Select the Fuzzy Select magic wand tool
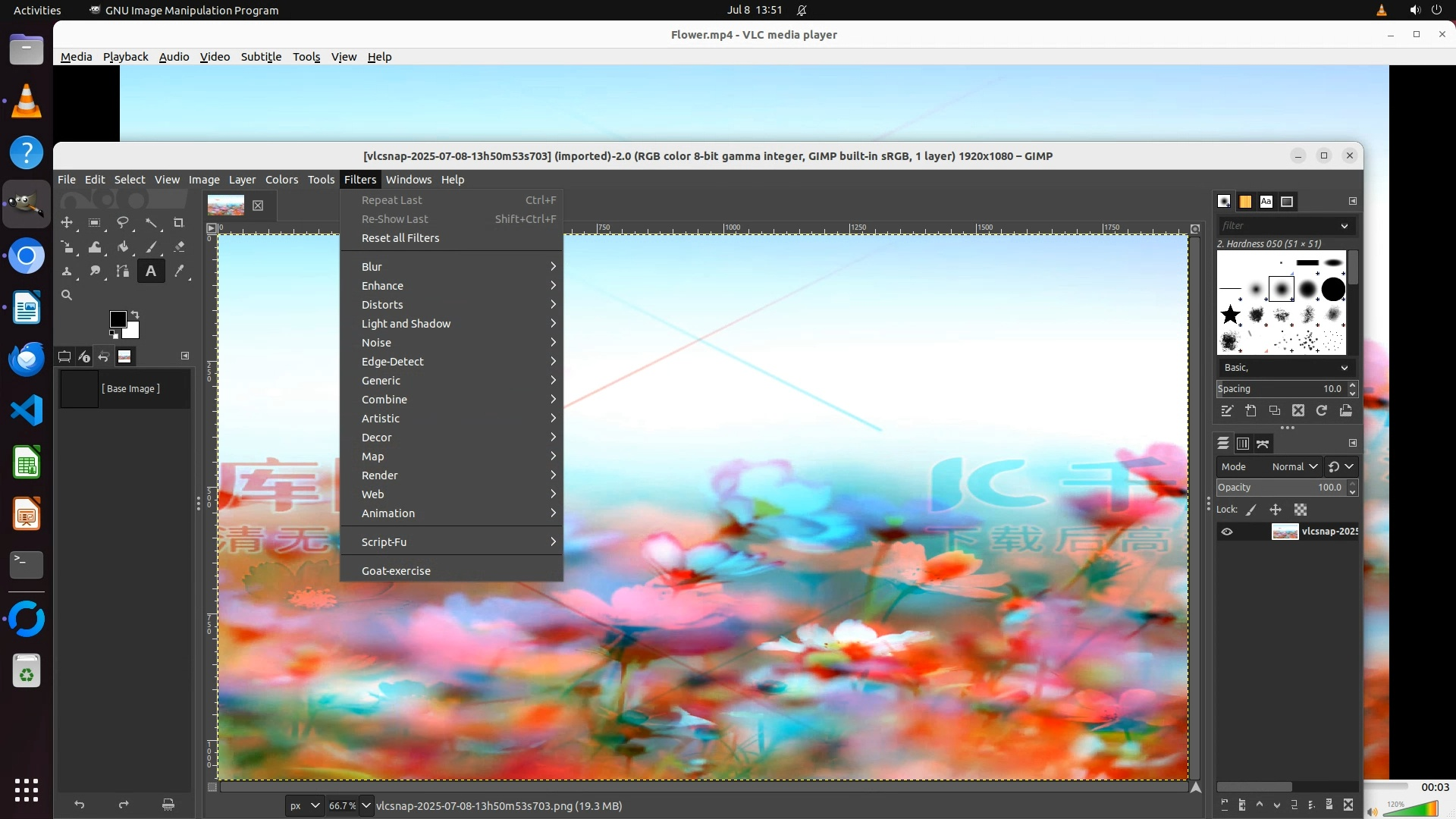The width and height of the screenshot is (1456, 819). coord(152,223)
